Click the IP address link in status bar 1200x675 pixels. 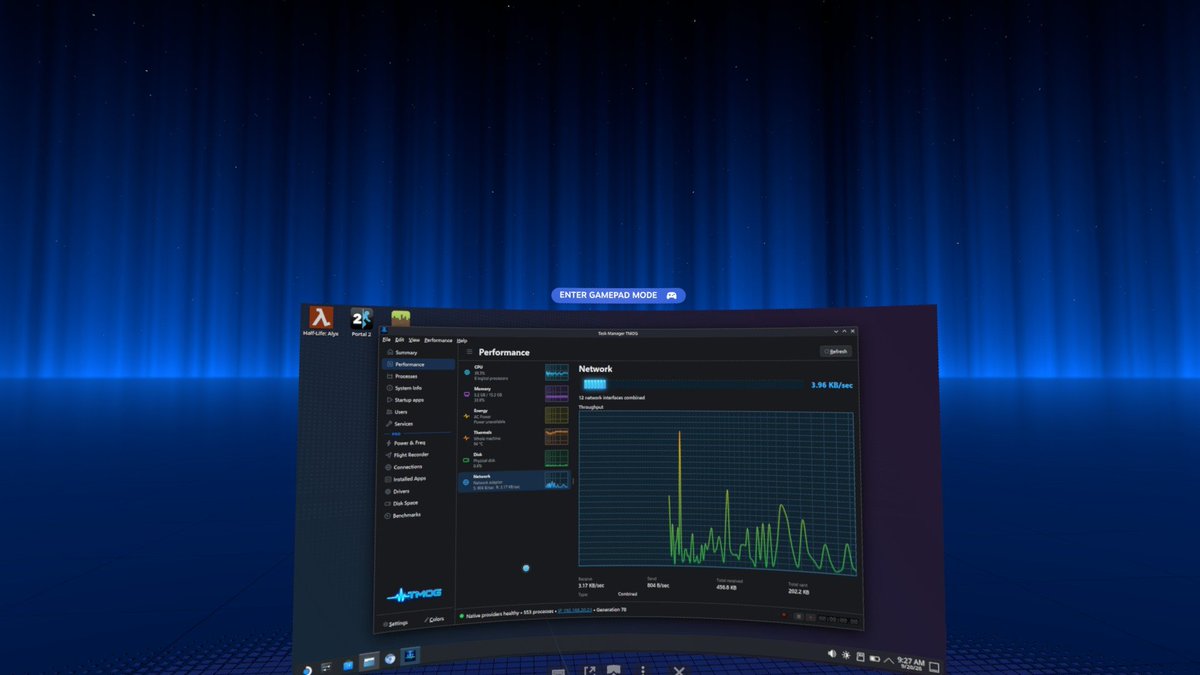coord(573,610)
